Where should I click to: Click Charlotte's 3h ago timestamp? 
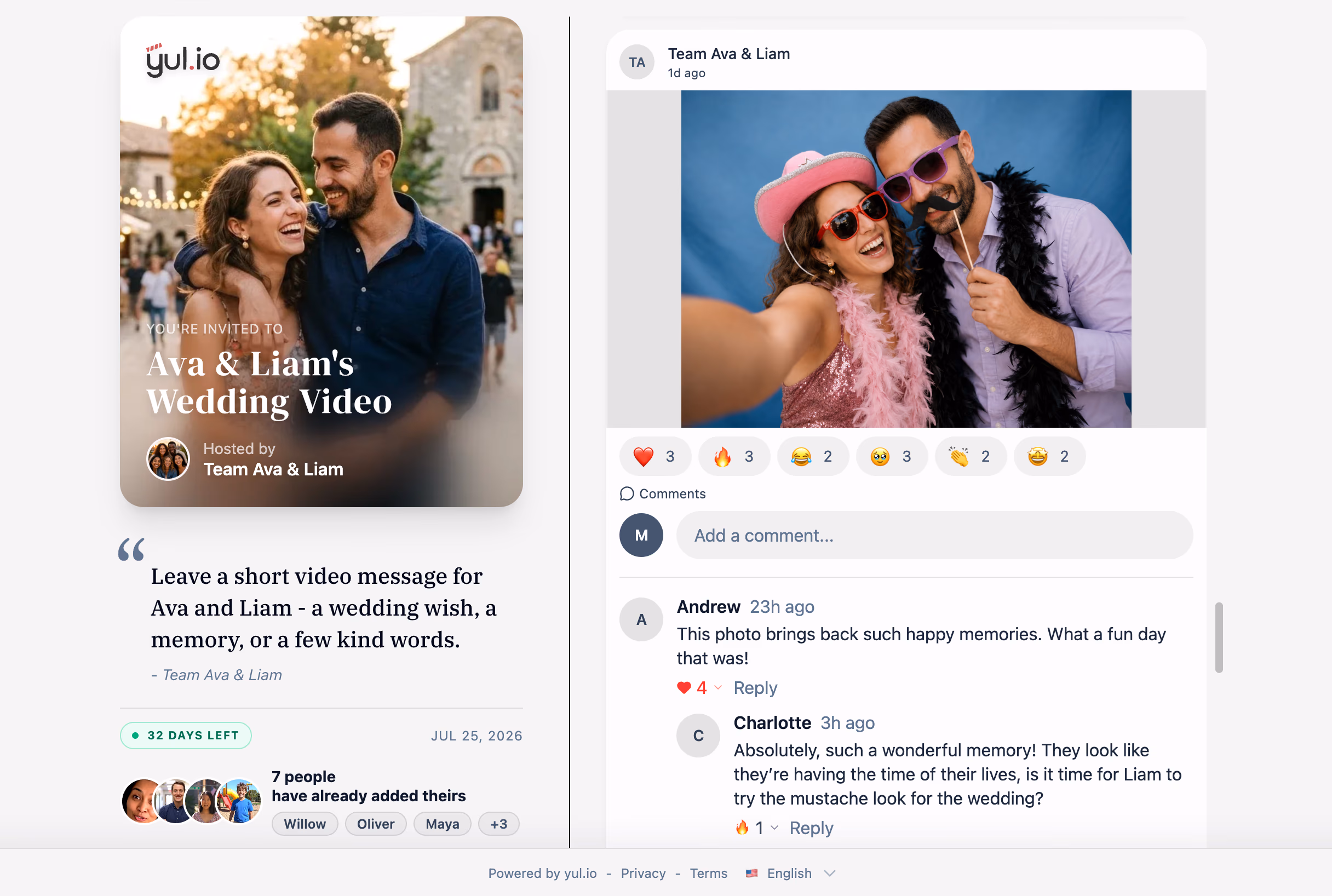pyautogui.click(x=847, y=723)
